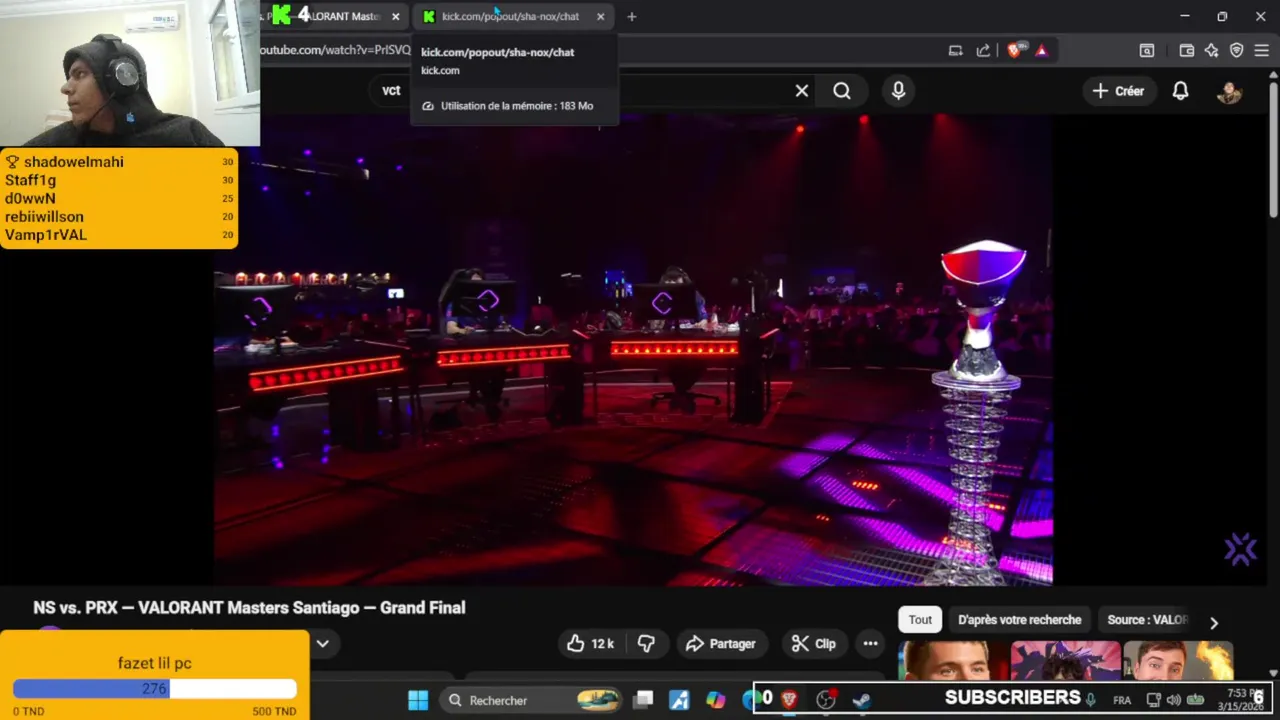Close the VALORANT Masters YouTube tab
Screen dimensions: 1280x720
(x=395, y=16)
